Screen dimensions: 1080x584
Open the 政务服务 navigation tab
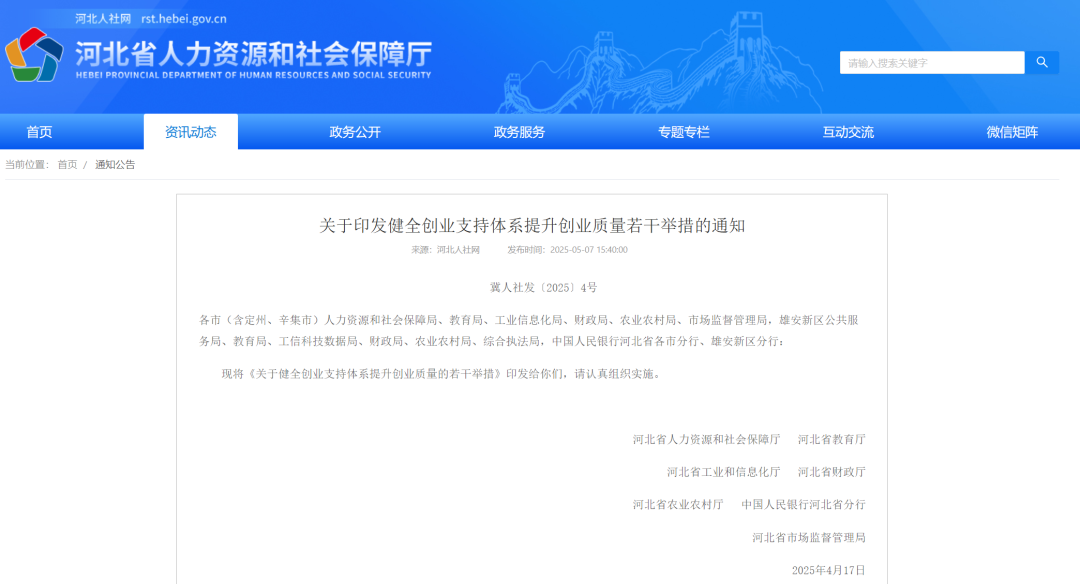tap(519, 132)
